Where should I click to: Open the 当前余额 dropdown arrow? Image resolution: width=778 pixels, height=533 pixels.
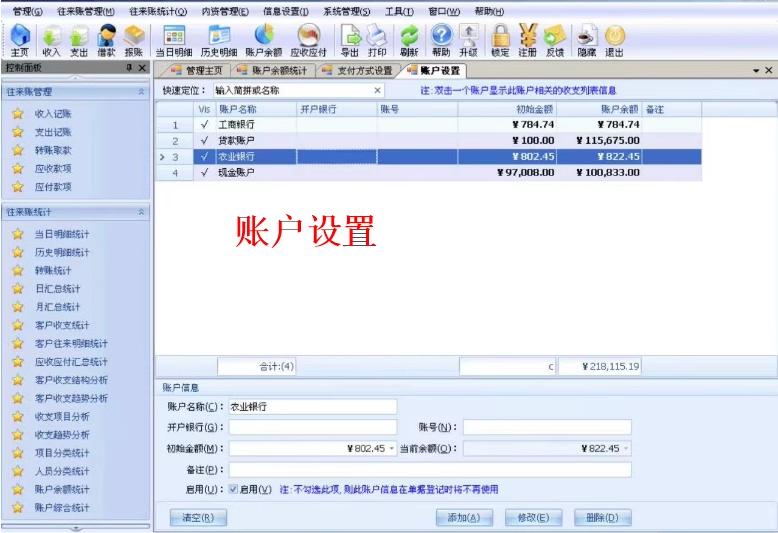(x=626, y=449)
